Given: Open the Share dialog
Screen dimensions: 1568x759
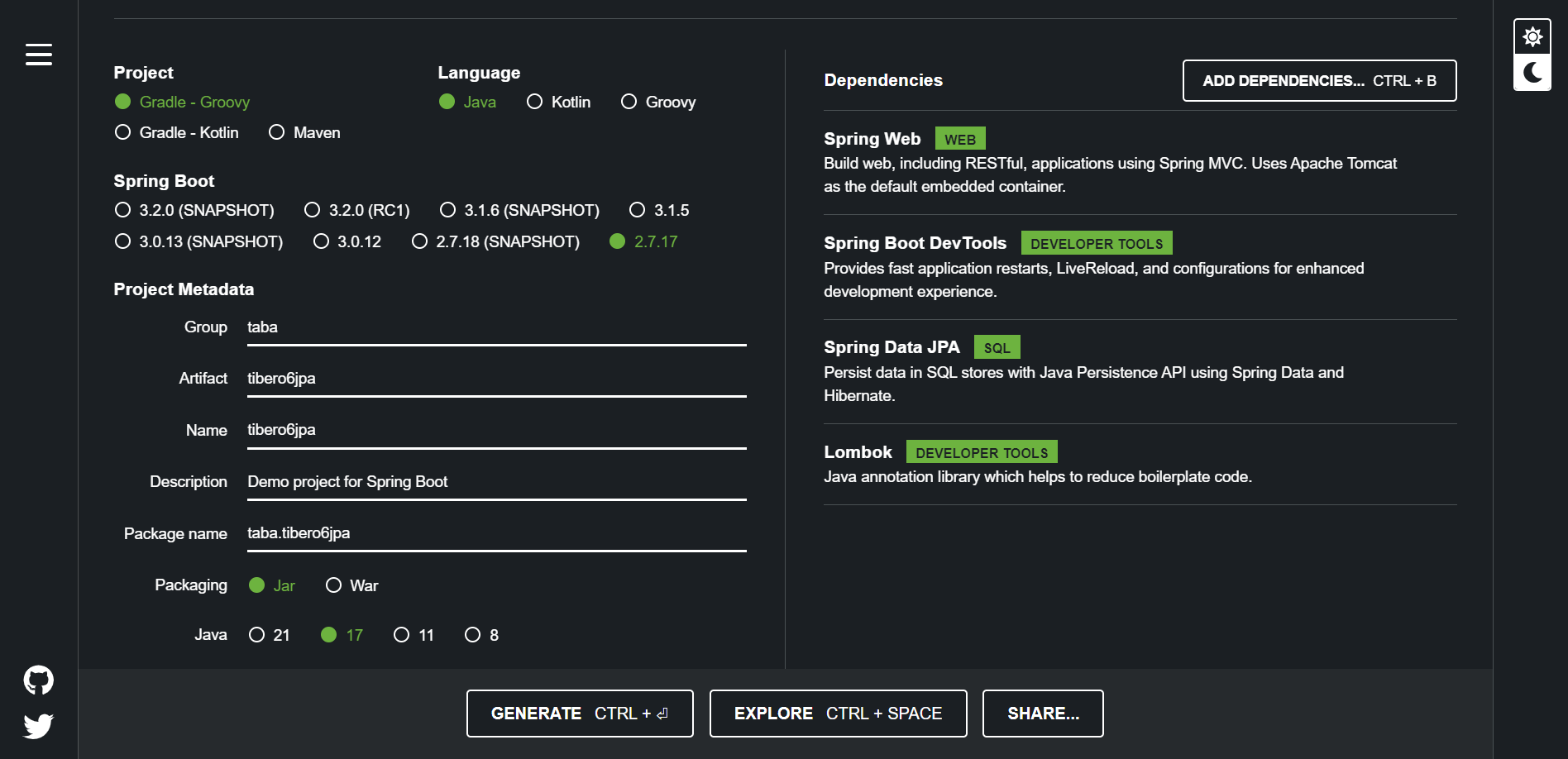Looking at the screenshot, I should point(1043,714).
